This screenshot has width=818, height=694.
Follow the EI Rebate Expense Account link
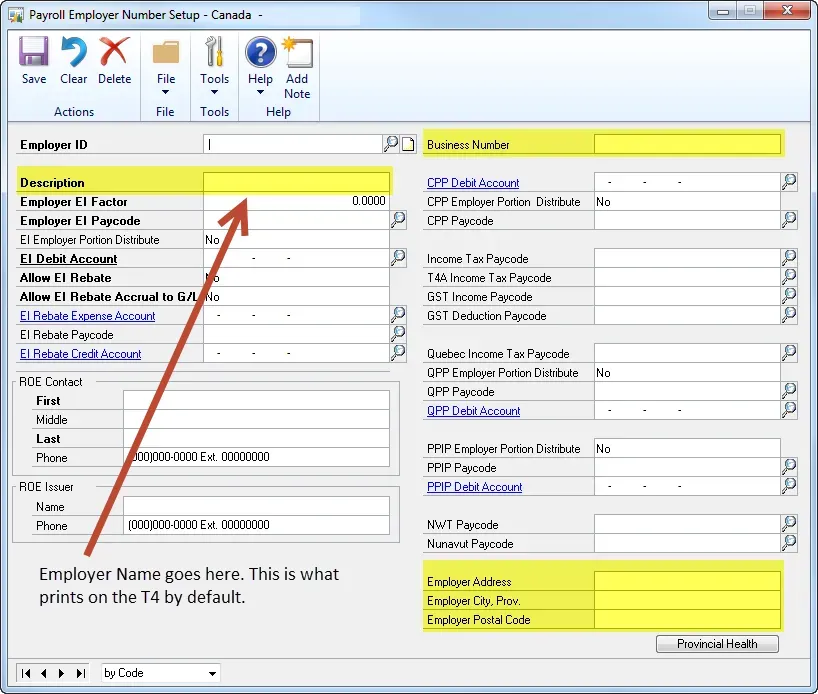(87, 316)
